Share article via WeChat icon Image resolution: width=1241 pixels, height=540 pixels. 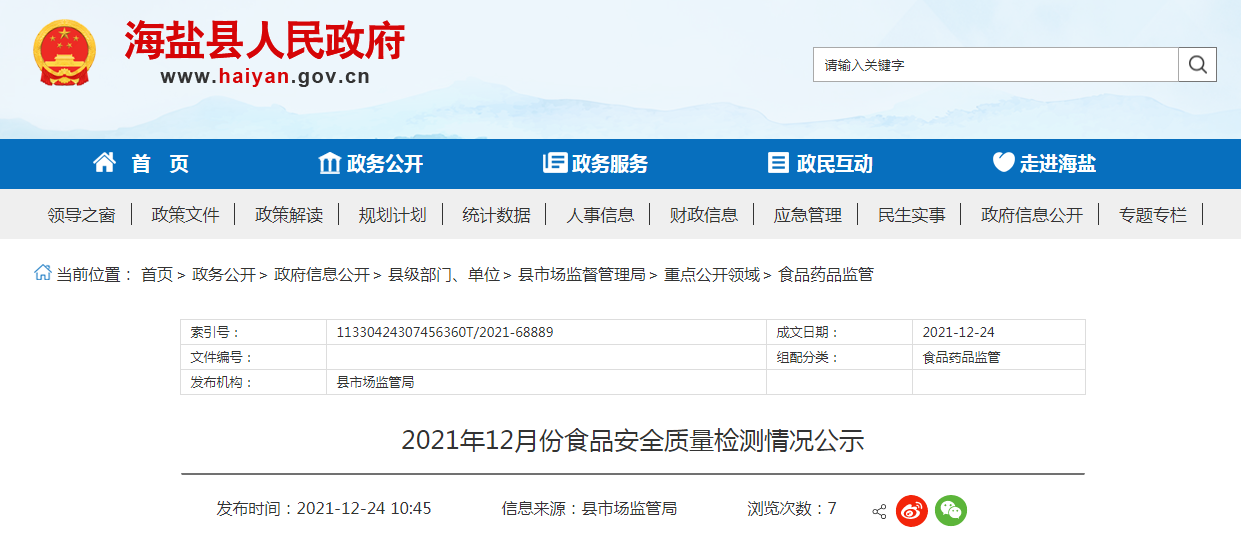point(951,511)
